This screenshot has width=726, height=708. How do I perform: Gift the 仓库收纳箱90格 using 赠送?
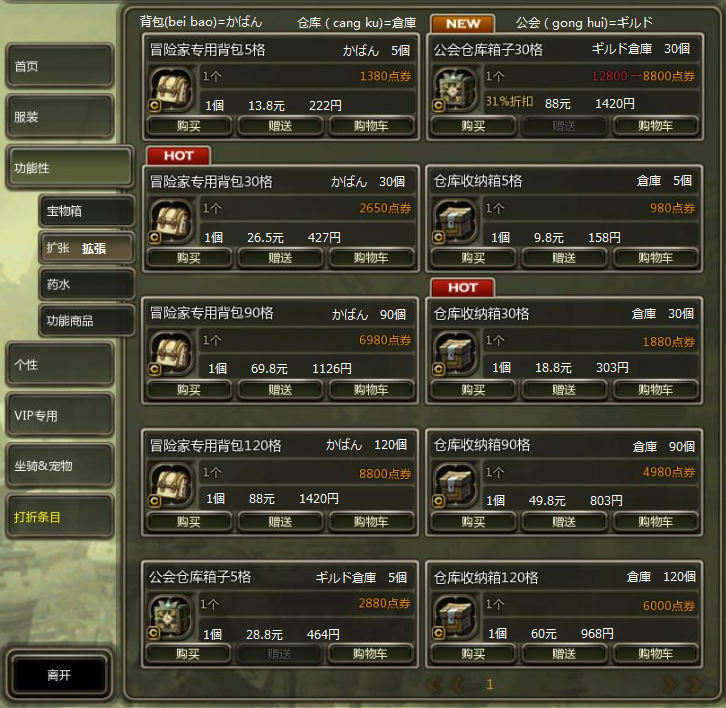563,522
